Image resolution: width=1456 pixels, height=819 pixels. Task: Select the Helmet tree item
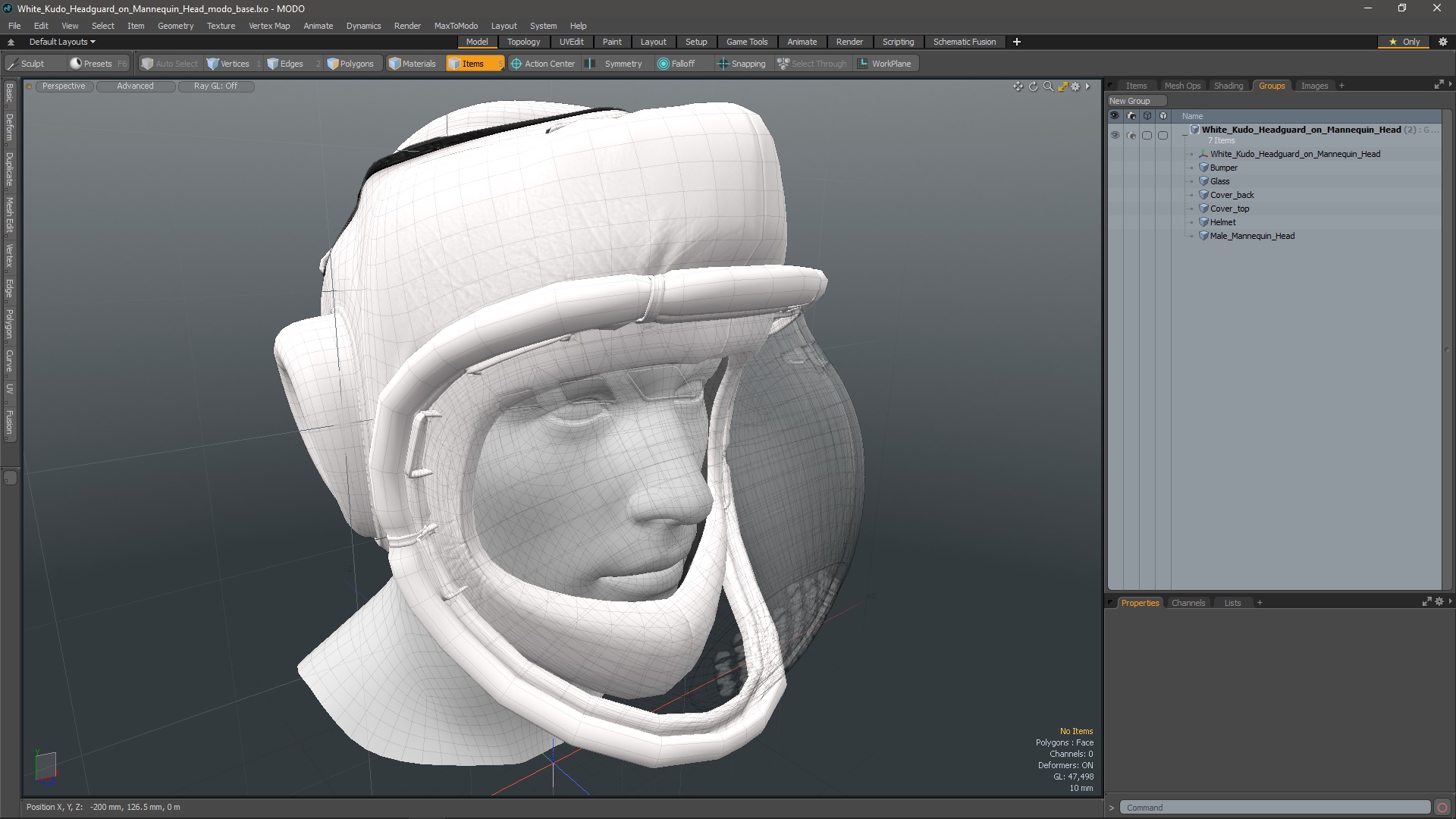coord(1222,222)
